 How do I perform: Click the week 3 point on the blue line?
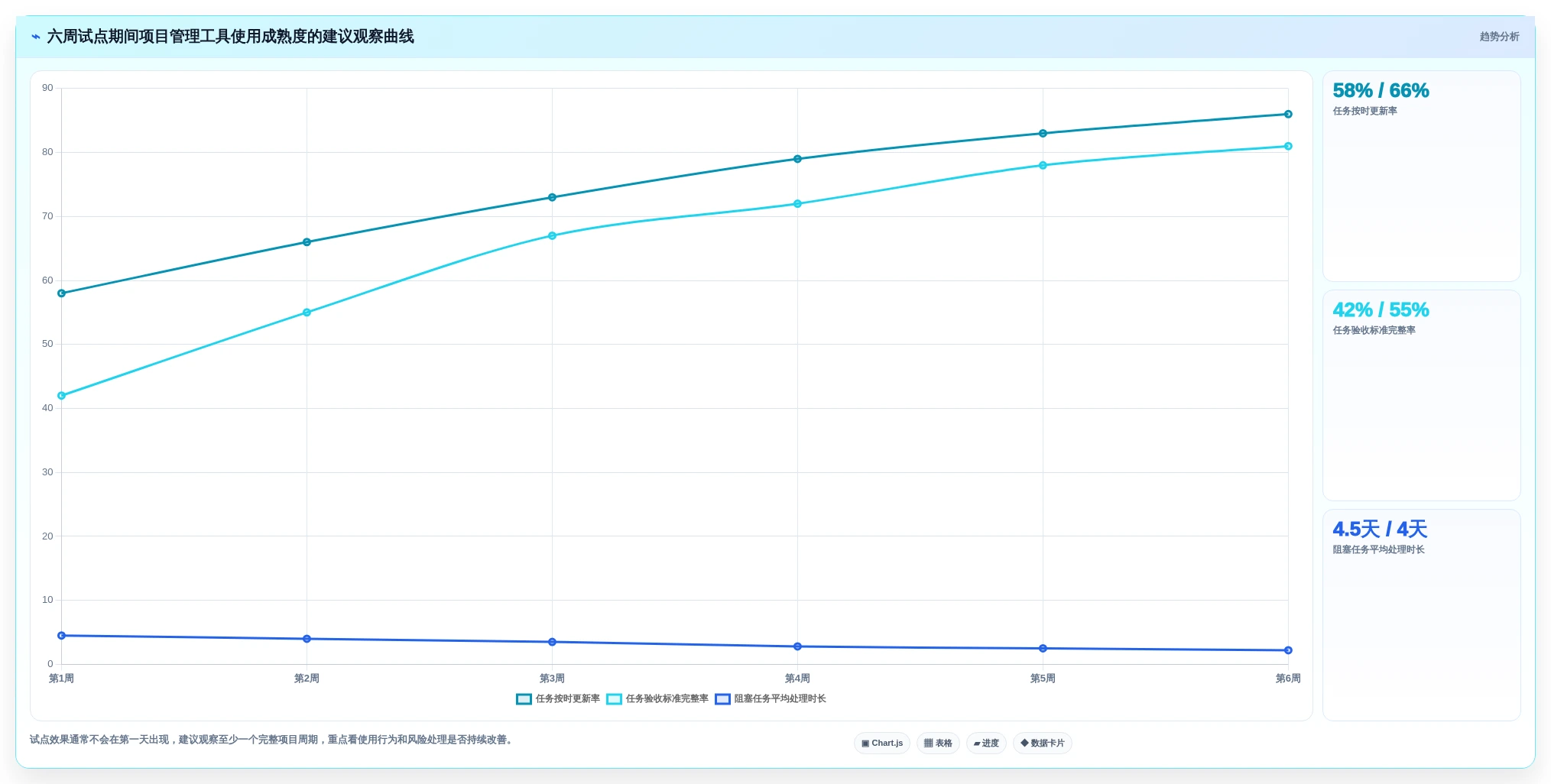point(552,642)
